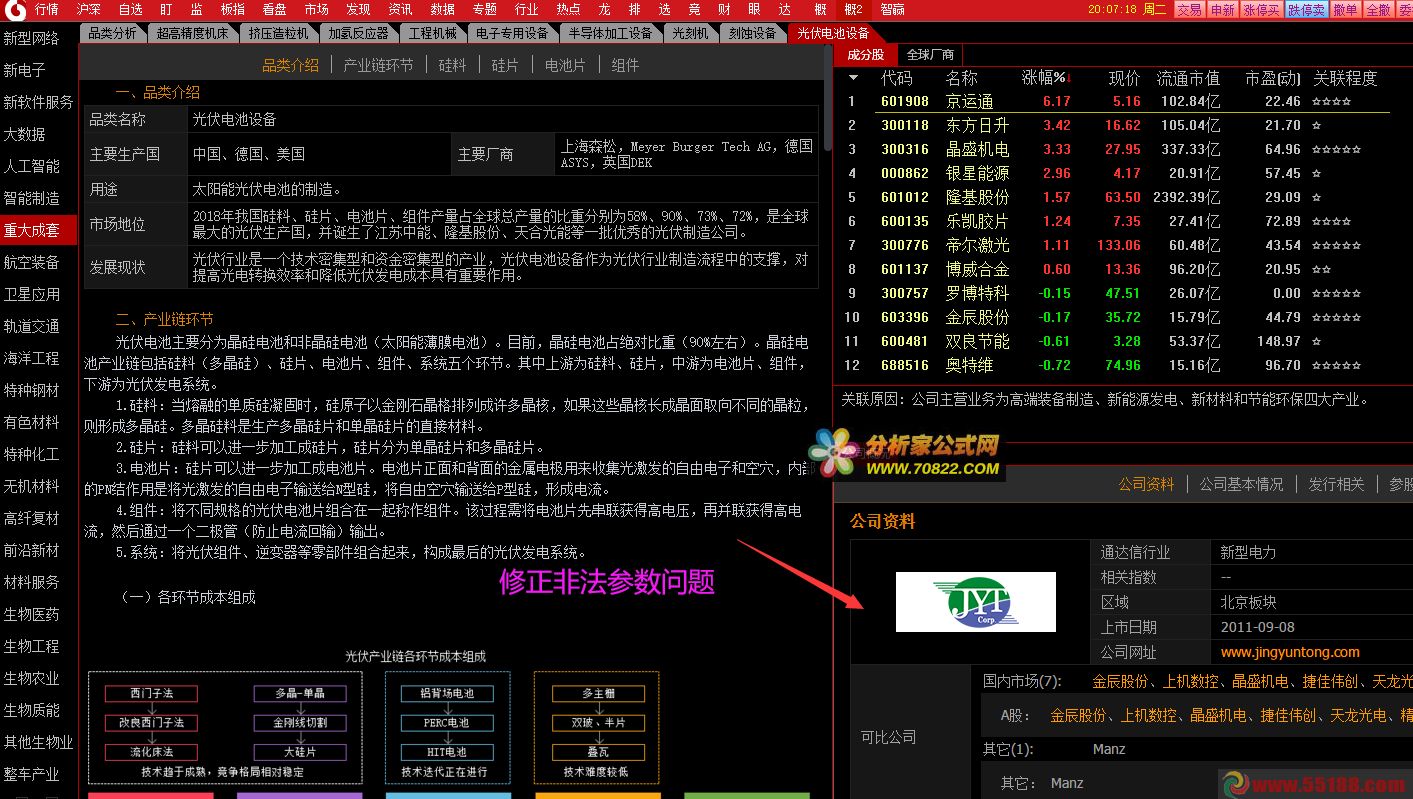Viewport: 1413px width, 799px height.
Task: Click the 全撤 button
Action: 1378,9
